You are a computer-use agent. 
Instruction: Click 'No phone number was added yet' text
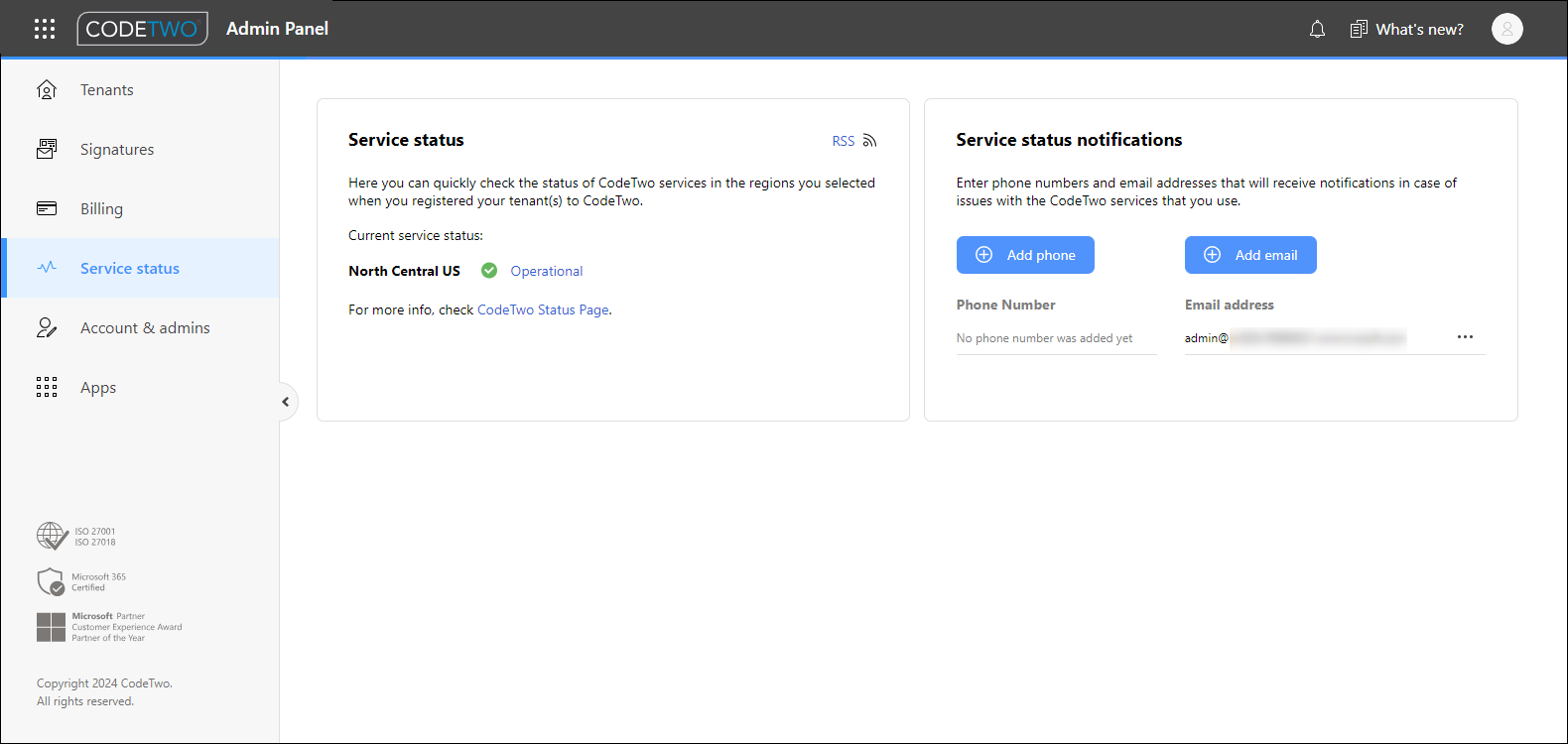pos(1044,338)
